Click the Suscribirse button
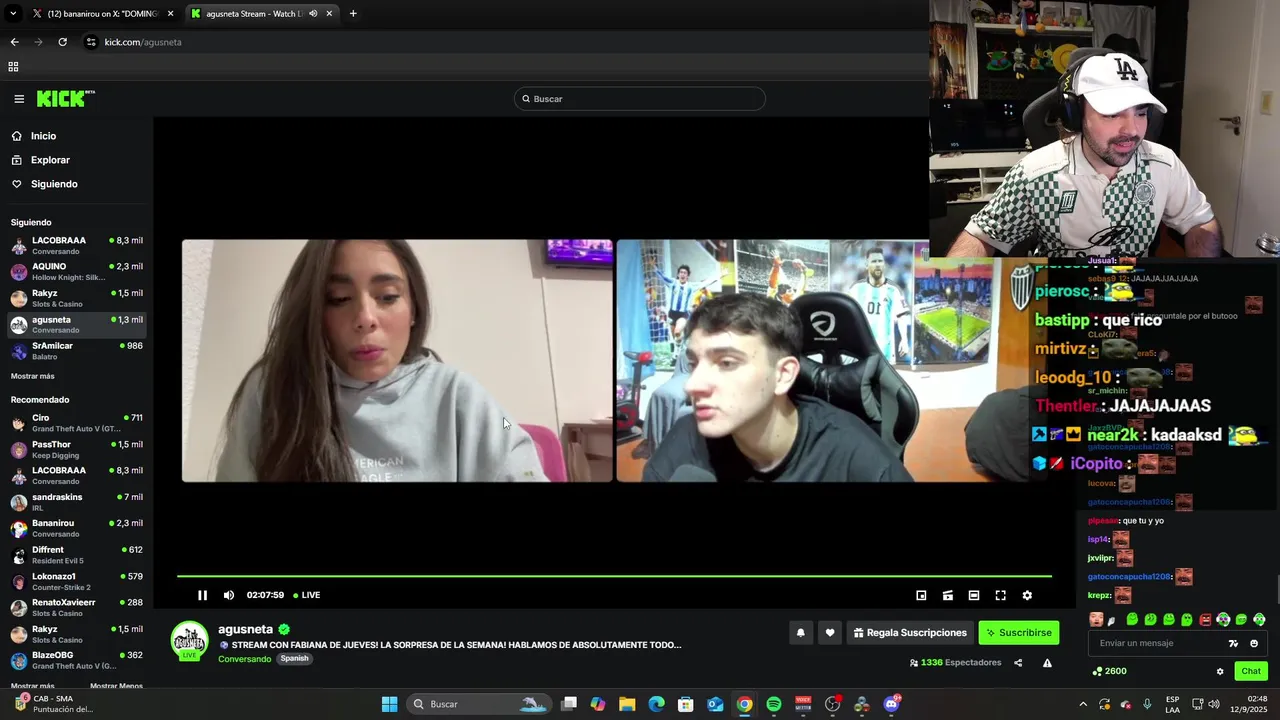The height and width of the screenshot is (720, 1280). point(1018,632)
